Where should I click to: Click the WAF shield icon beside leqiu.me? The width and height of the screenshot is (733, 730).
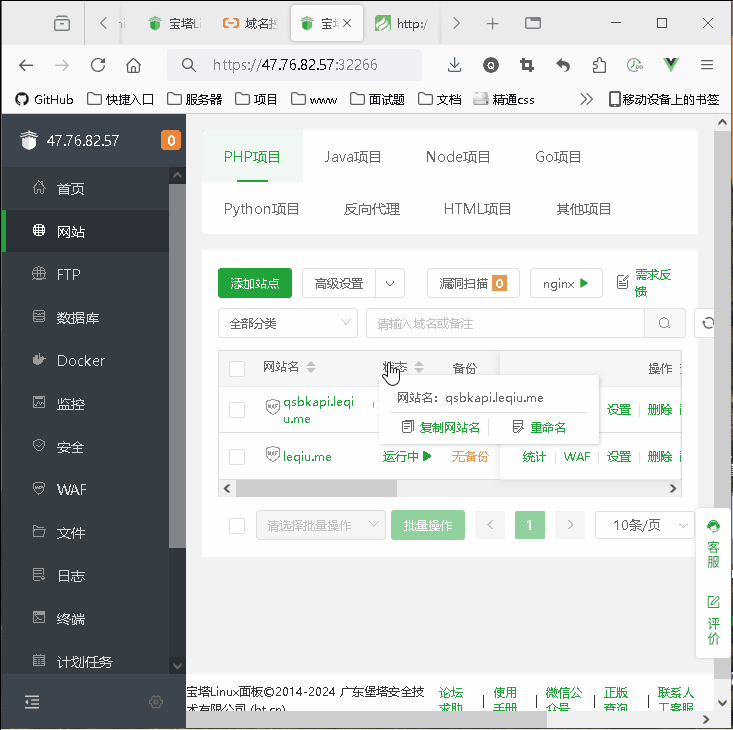(273, 454)
